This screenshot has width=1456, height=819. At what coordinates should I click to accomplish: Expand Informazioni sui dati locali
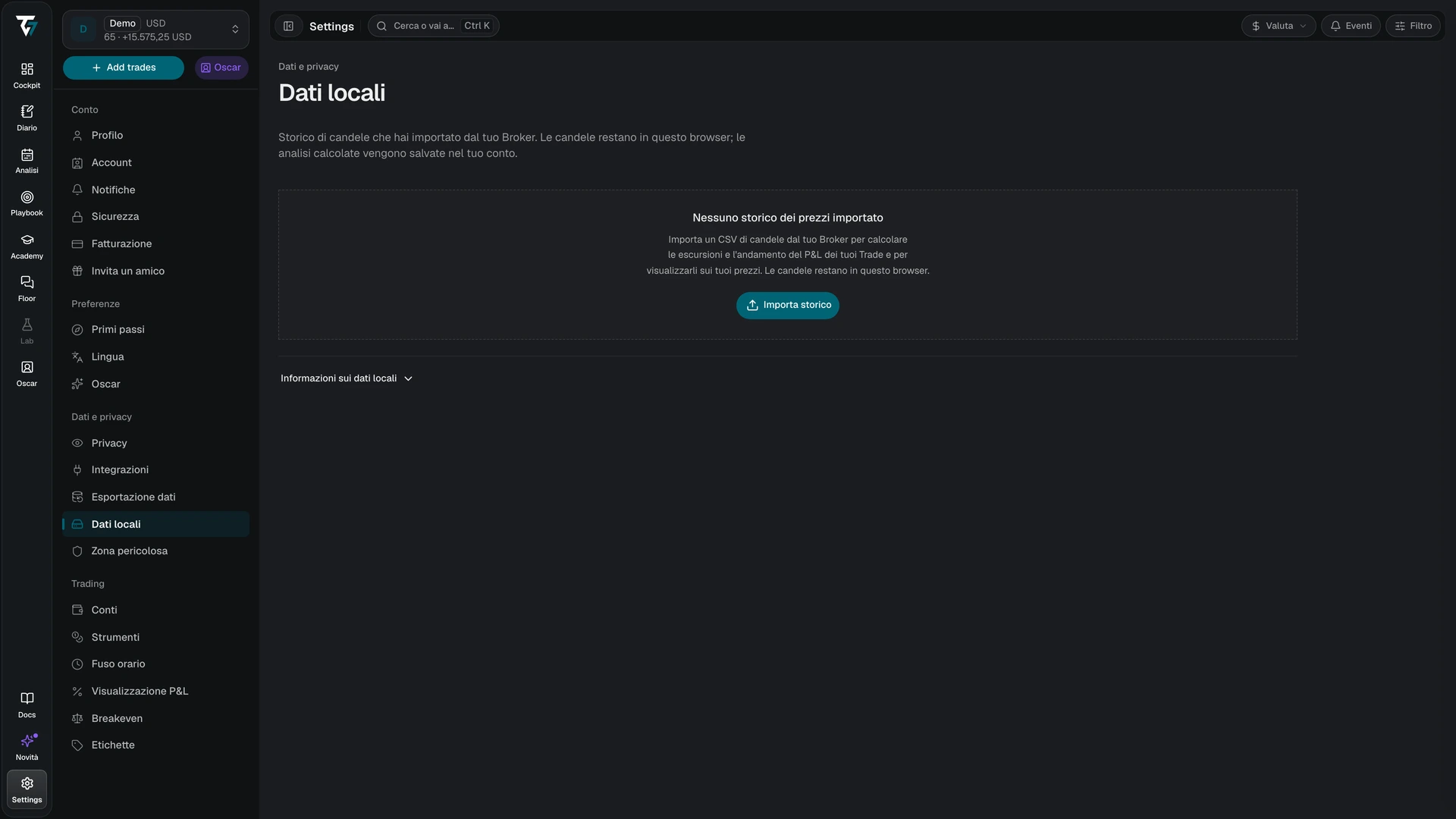(347, 378)
